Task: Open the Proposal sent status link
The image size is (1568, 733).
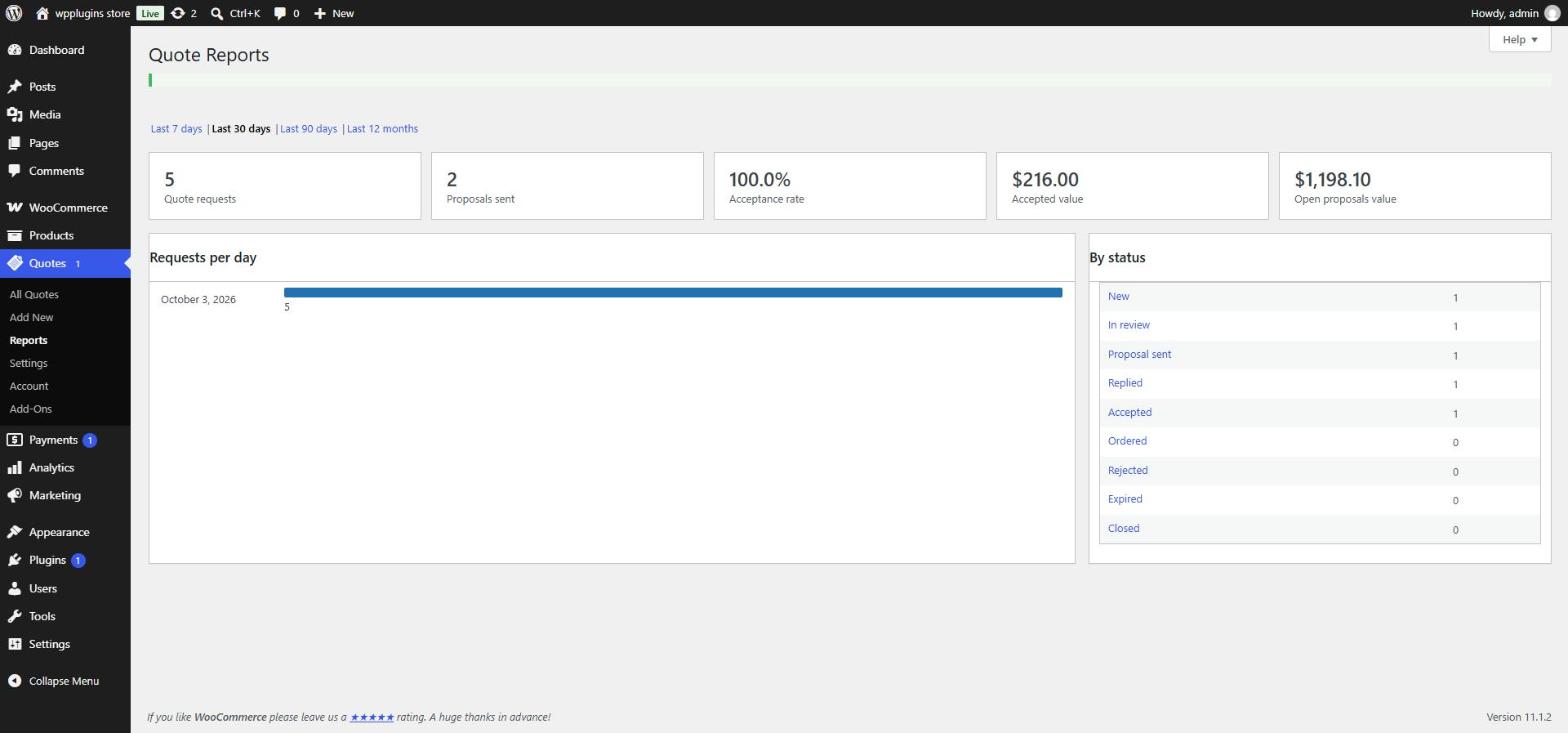Action: pos(1139,355)
